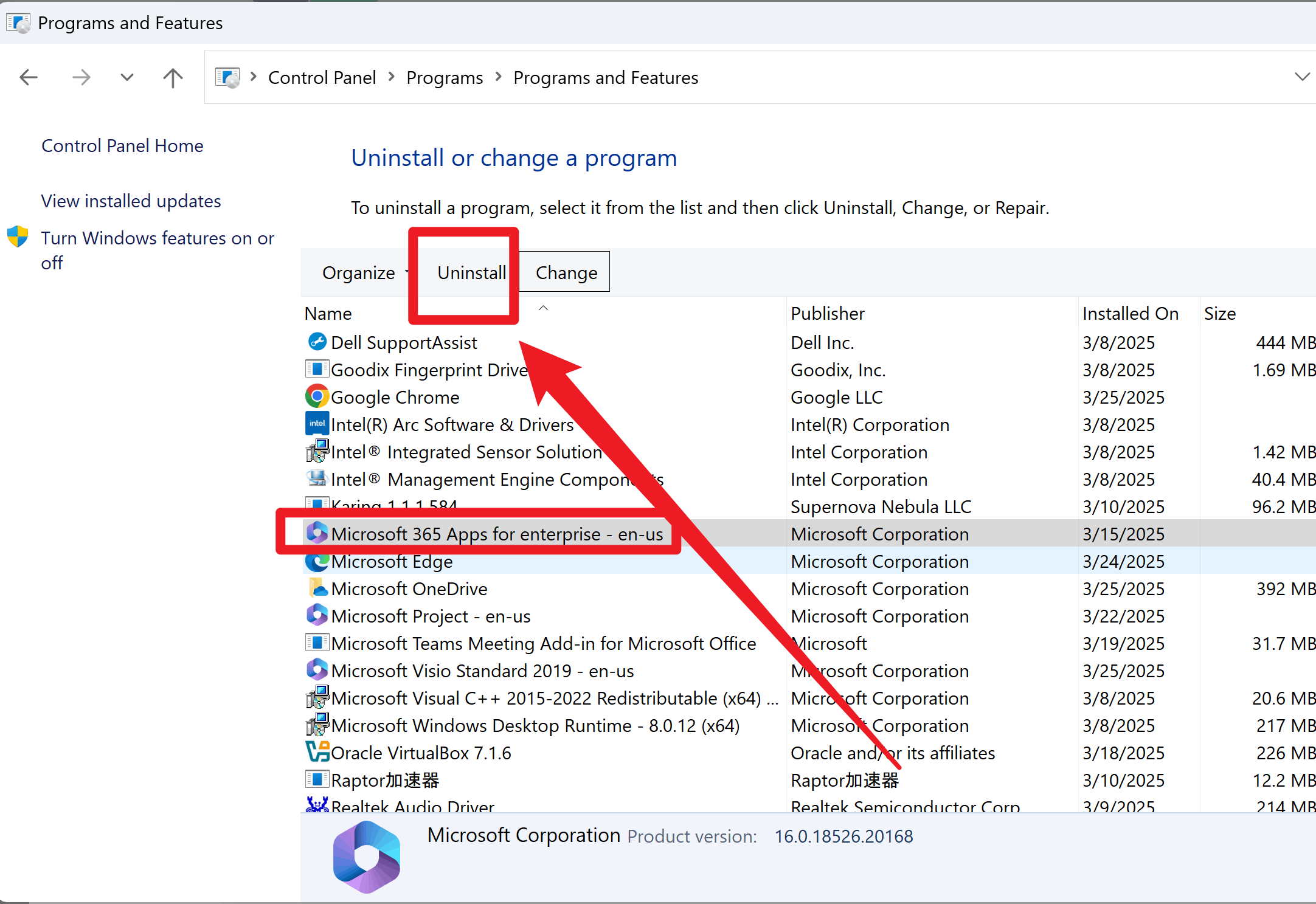Image resolution: width=1316 pixels, height=904 pixels.
Task: Click Programs and Features breadcrumb segment
Action: pos(606,78)
